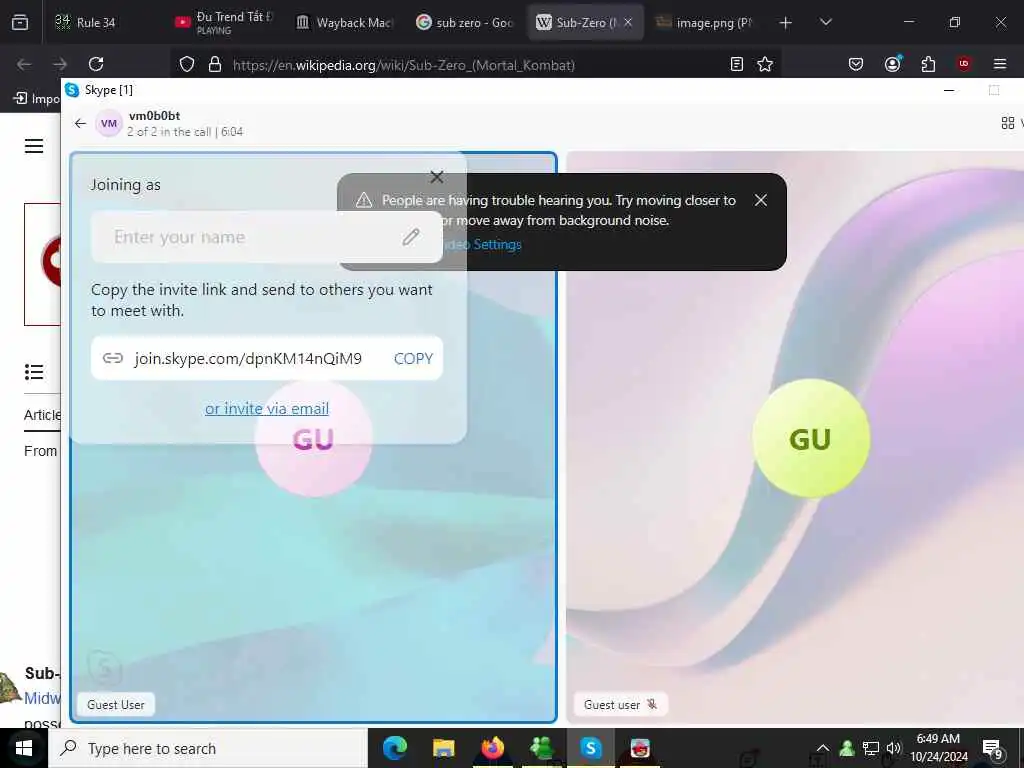This screenshot has width=1024, height=768.
Task: Open the uBlock Origin extension icon
Action: click(964, 64)
